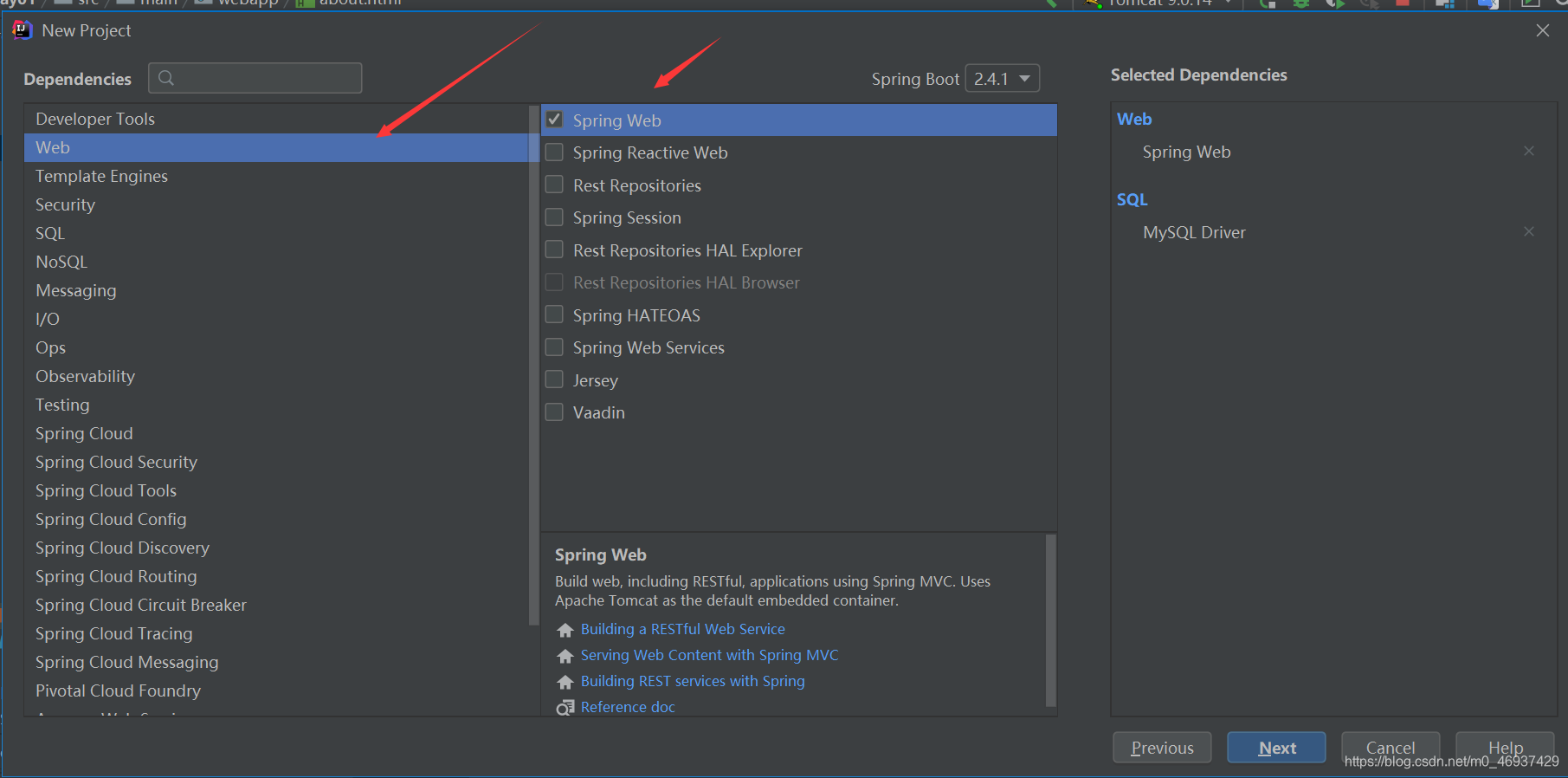Tick the Spring Web Services checkbox

554,347
